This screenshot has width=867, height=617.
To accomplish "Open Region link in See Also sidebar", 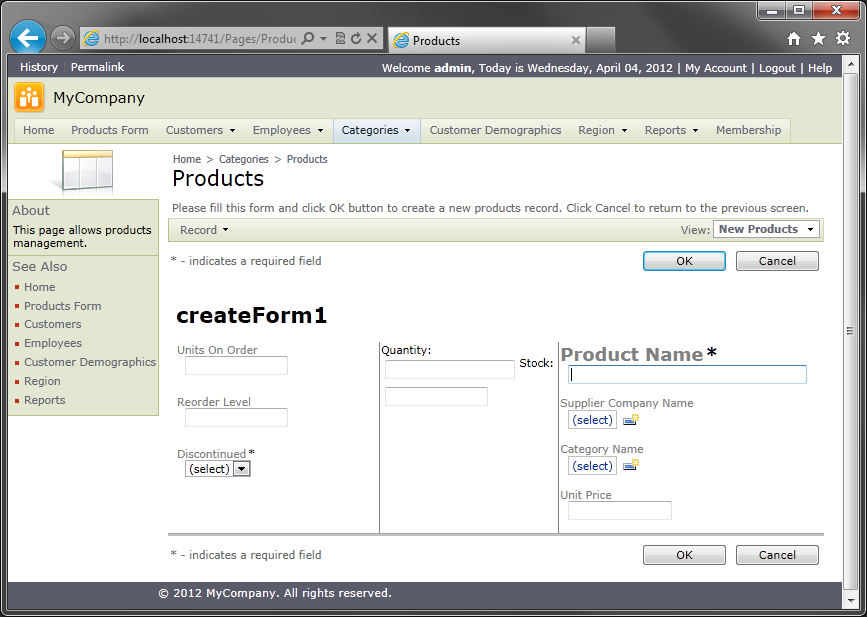I will 42,381.
